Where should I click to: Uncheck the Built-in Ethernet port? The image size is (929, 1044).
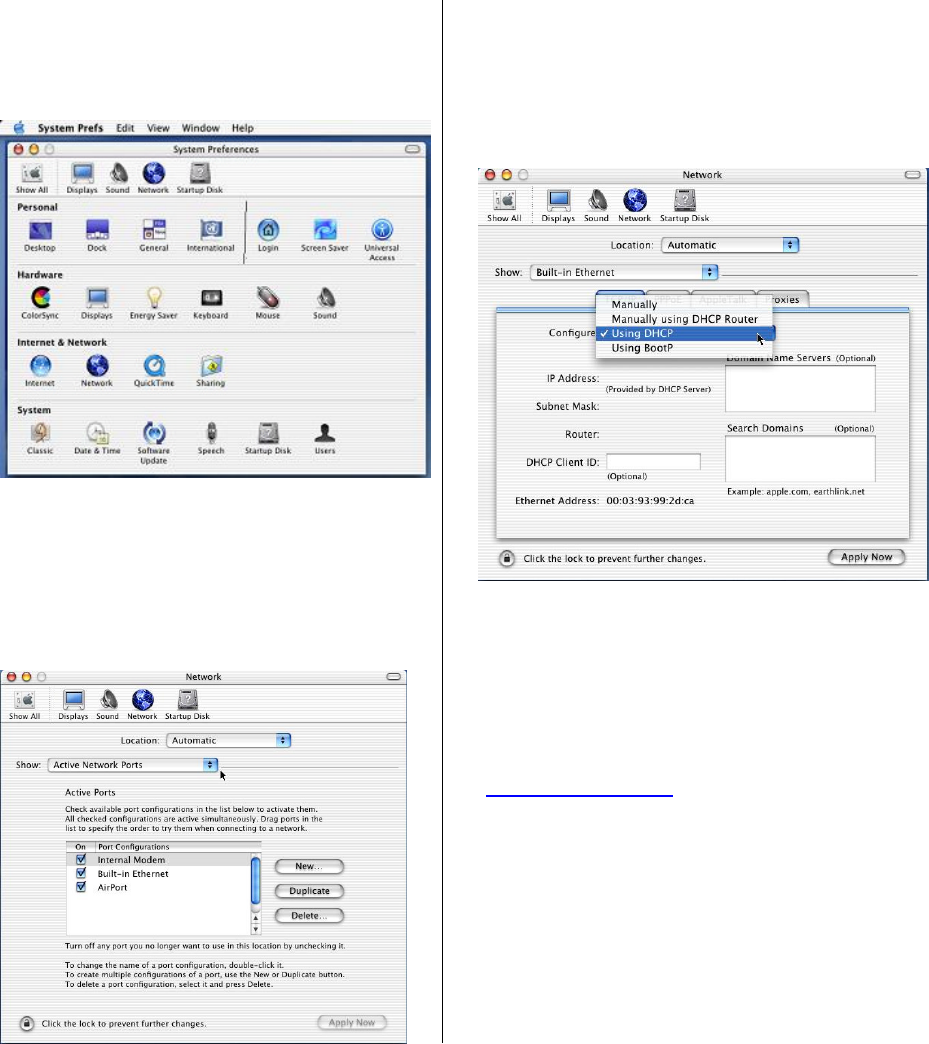click(x=81, y=874)
